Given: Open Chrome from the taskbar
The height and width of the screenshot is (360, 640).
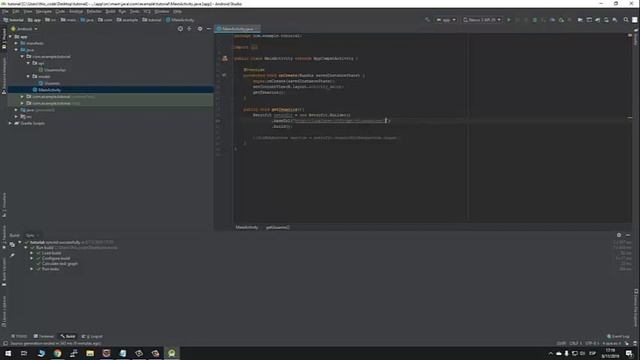Looking at the screenshot, I should 57,353.
